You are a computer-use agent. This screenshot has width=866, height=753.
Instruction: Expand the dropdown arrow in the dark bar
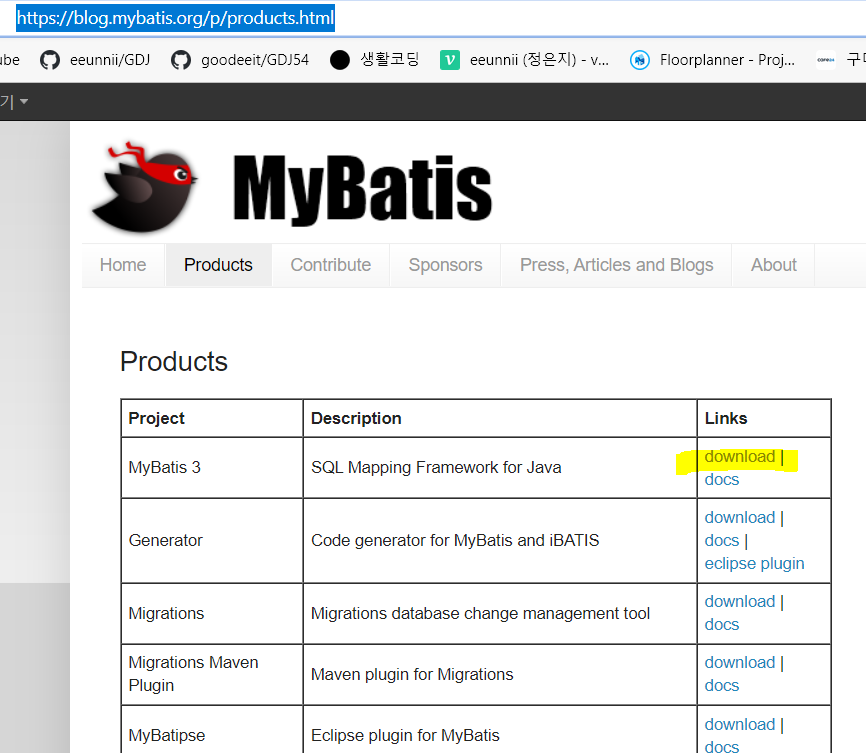point(24,101)
